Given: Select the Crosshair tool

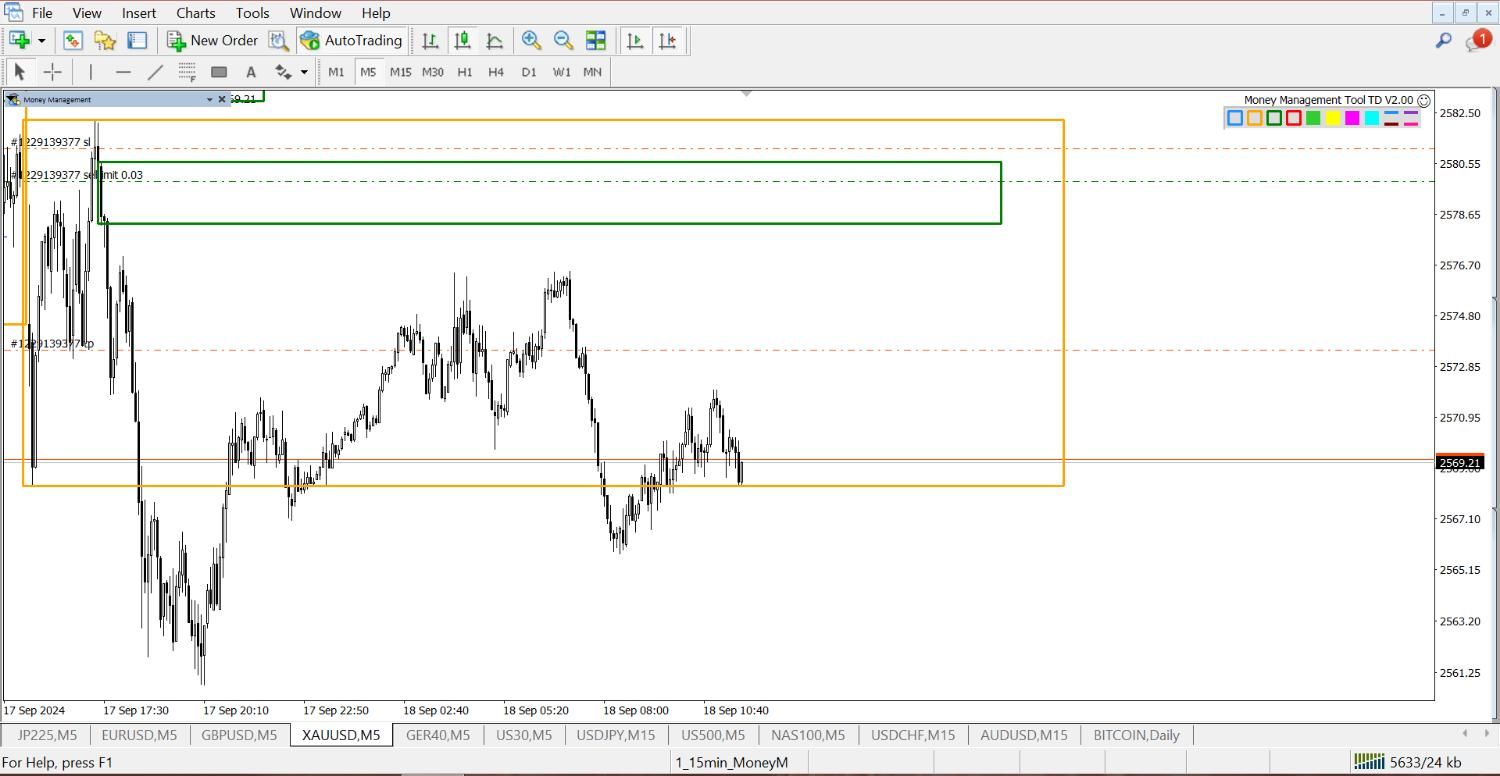Looking at the screenshot, I should [x=52, y=72].
